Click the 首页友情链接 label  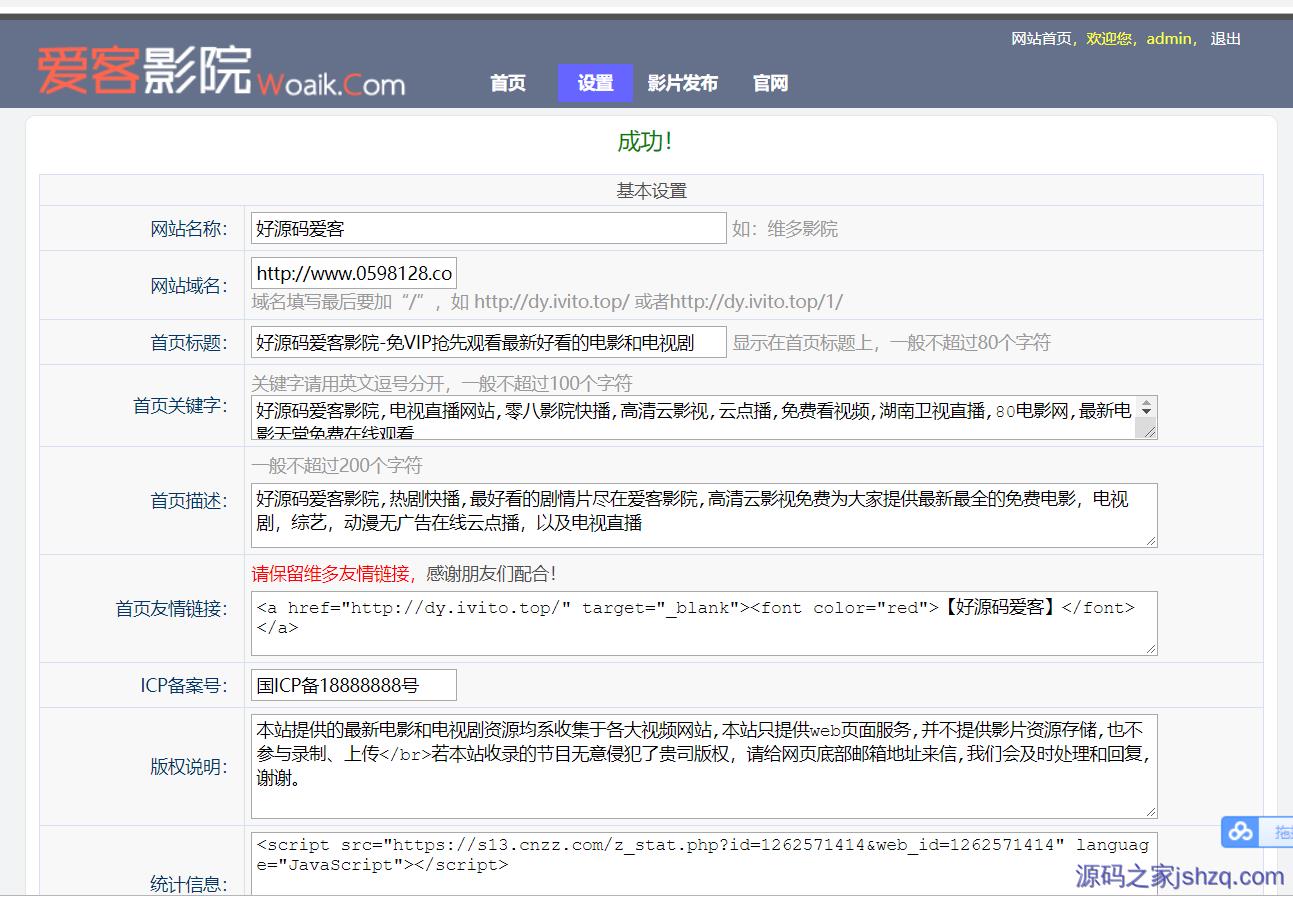pyautogui.click(x=172, y=609)
